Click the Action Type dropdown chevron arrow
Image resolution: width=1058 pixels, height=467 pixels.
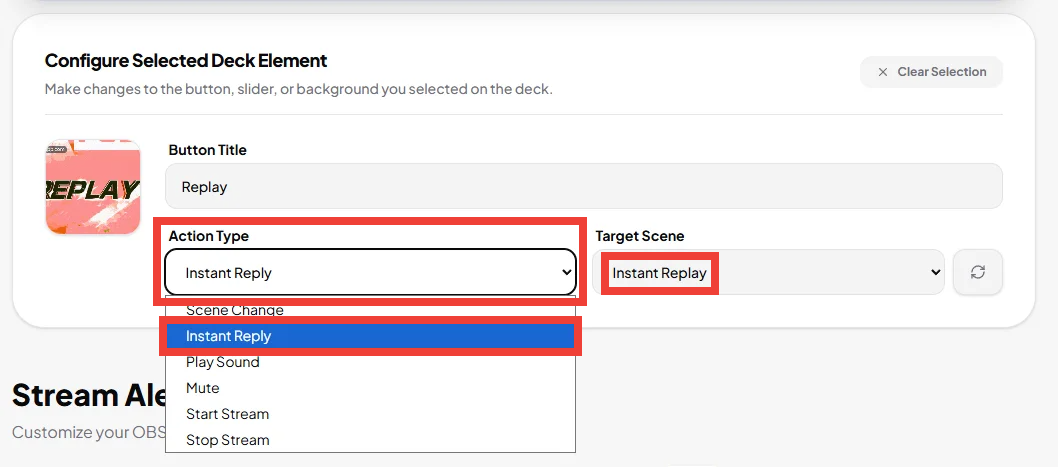[566, 272]
